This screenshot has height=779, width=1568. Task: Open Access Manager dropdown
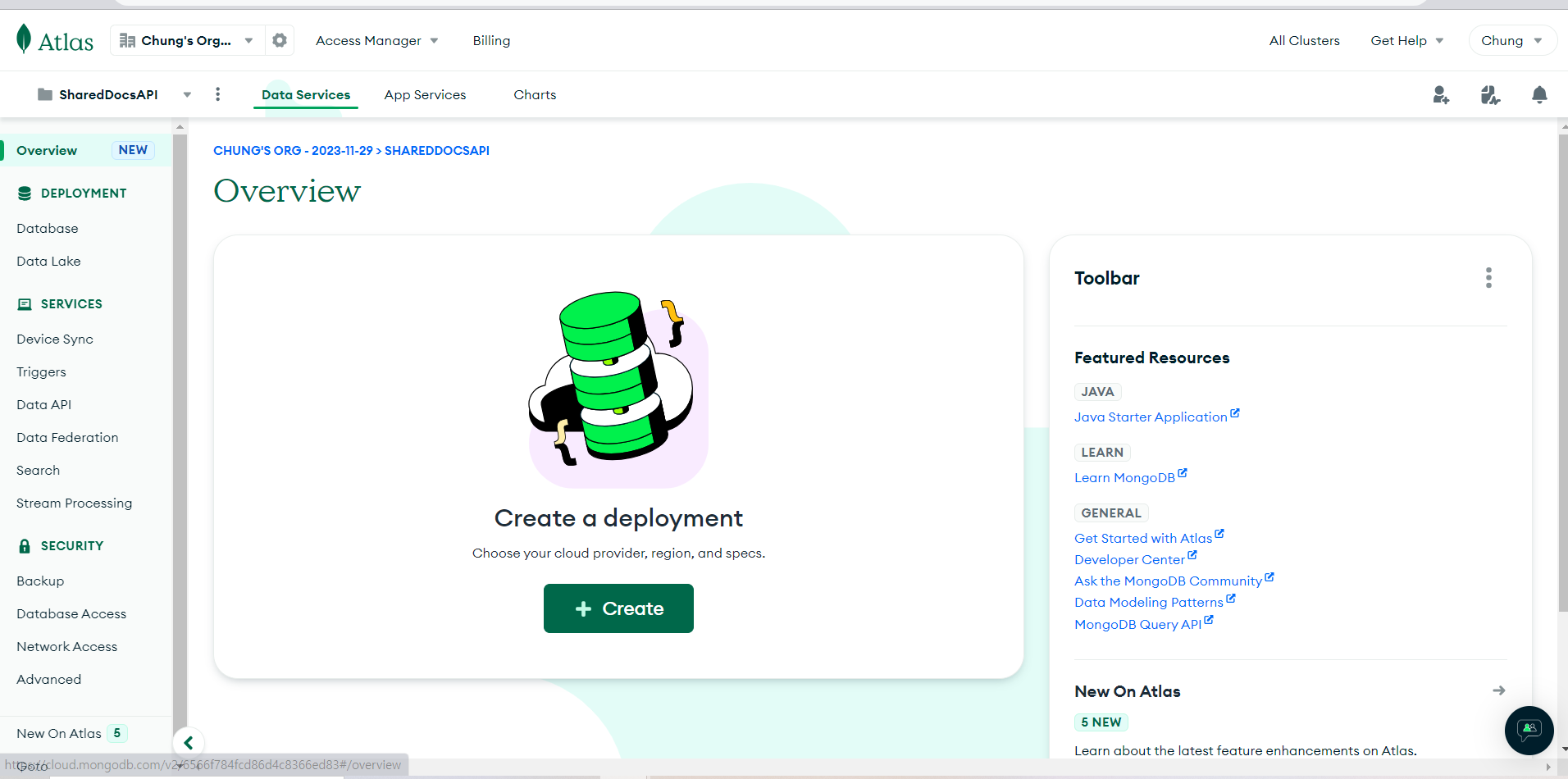click(376, 40)
